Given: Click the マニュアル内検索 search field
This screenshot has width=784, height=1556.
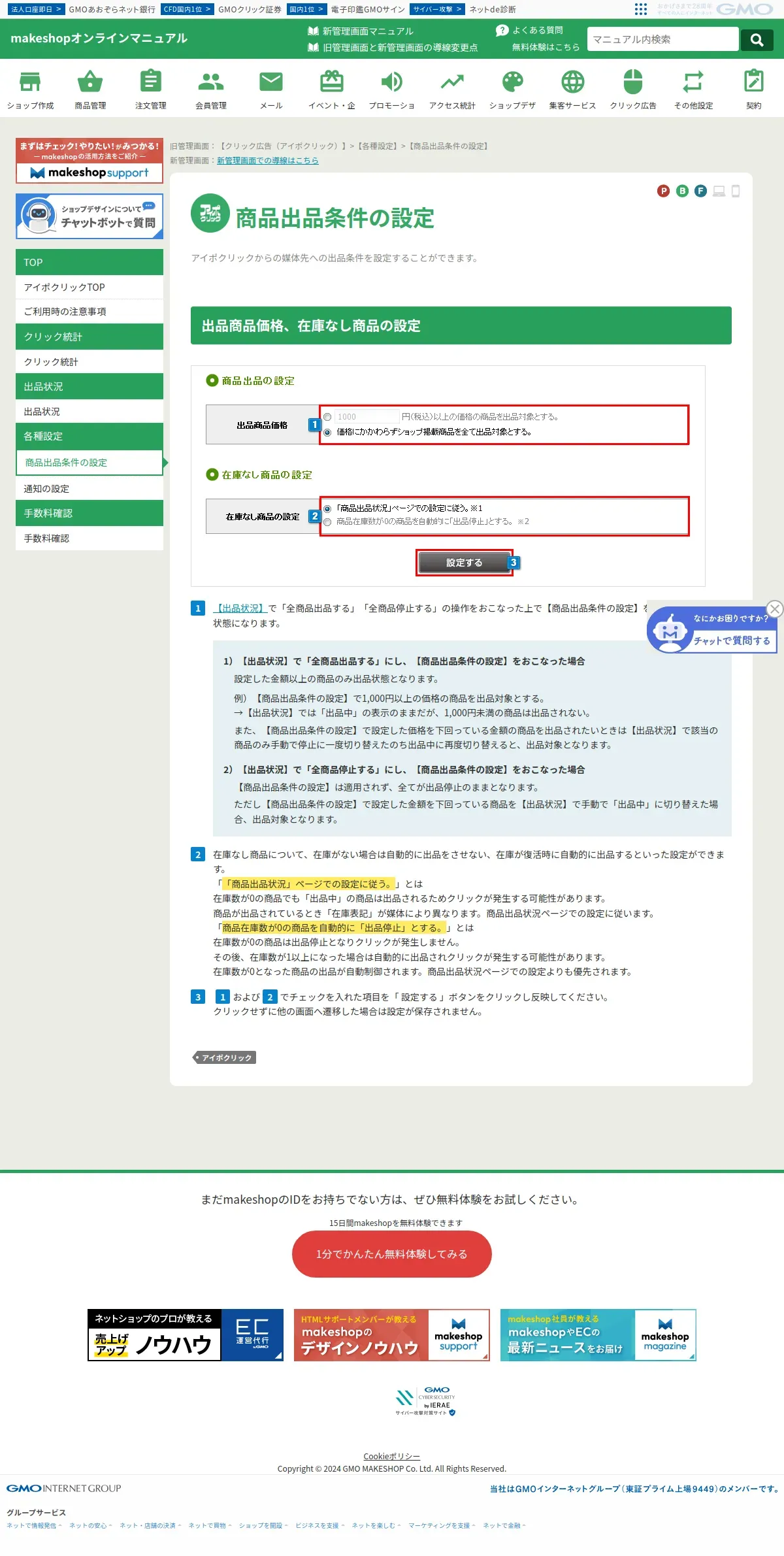Looking at the screenshot, I should coord(663,39).
